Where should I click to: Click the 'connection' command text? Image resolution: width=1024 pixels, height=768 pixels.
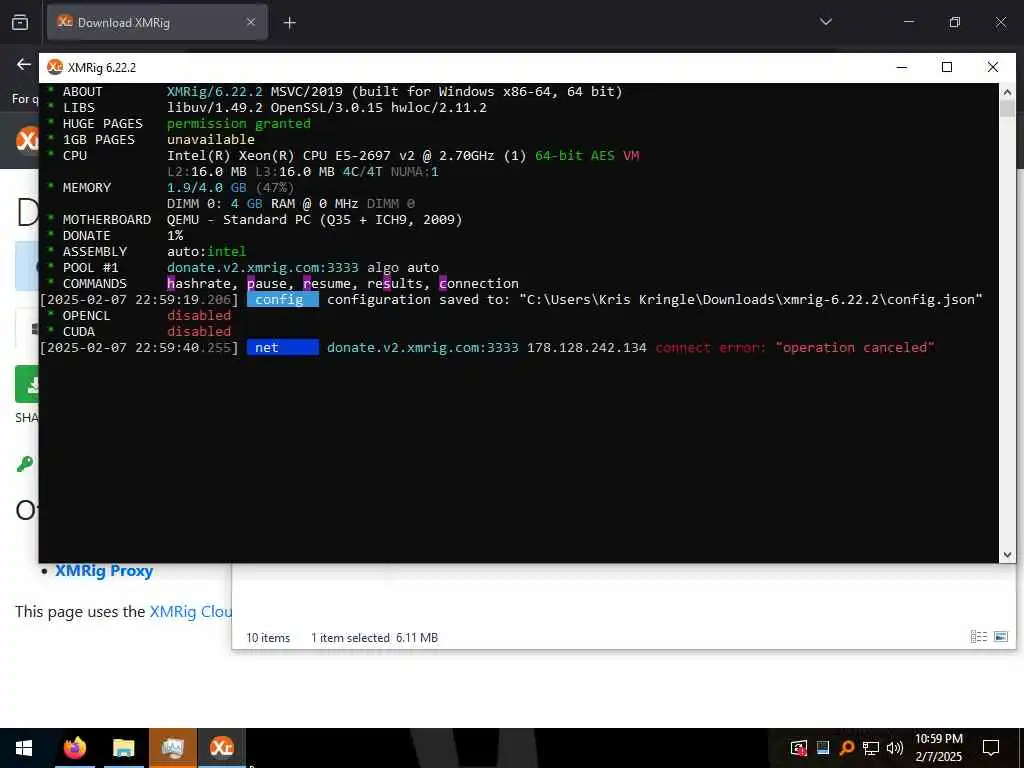[479, 283]
